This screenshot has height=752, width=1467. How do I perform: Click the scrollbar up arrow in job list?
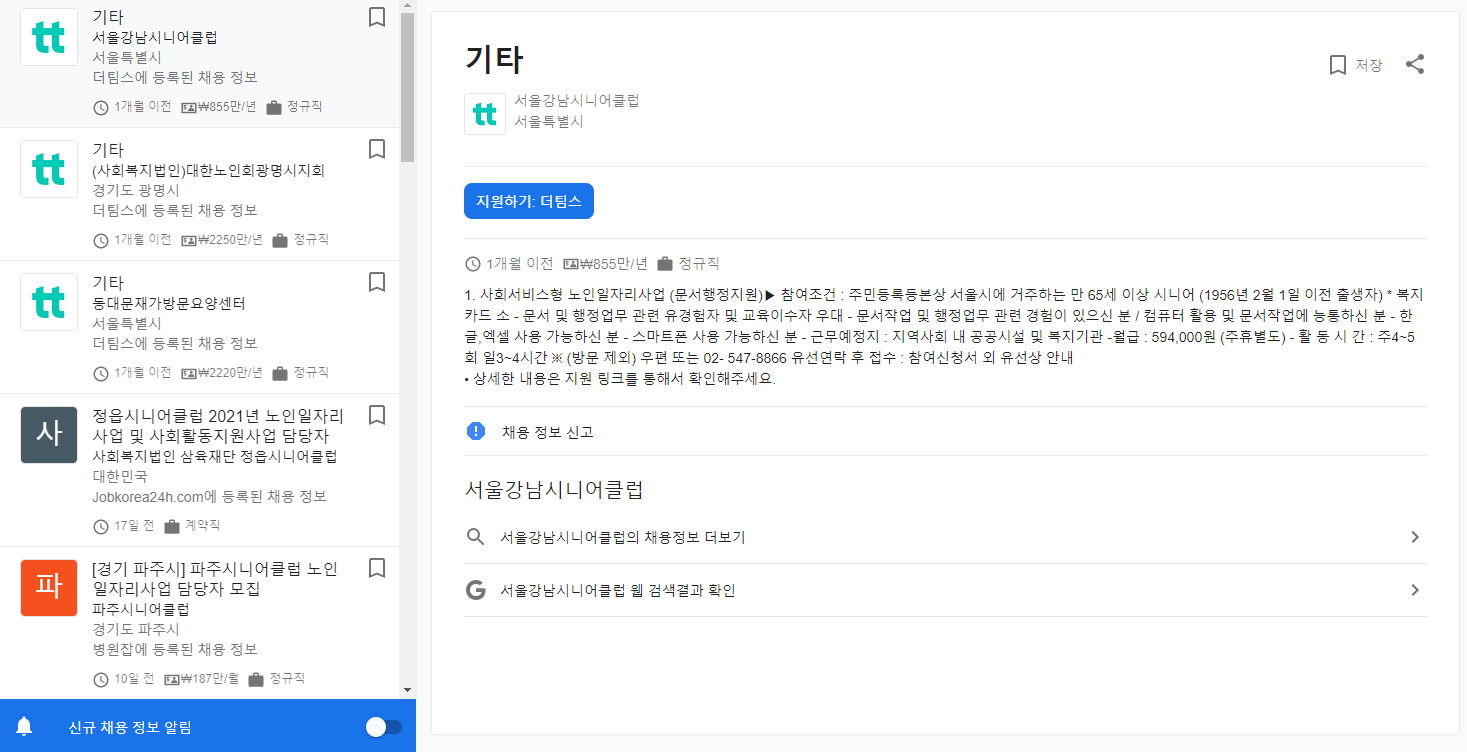click(x=407, y=6)
